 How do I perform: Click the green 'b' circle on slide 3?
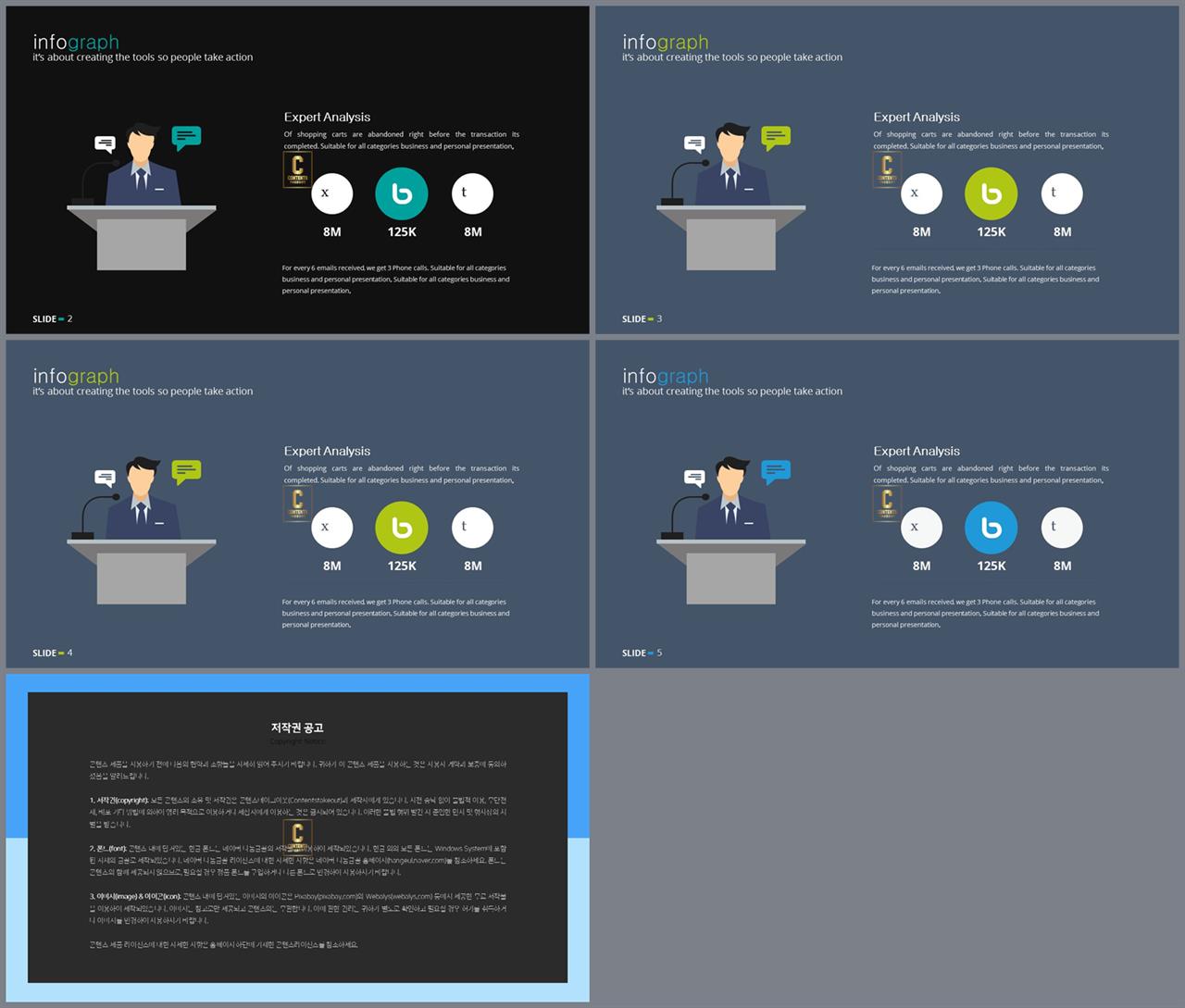click(x=992, y=193)
